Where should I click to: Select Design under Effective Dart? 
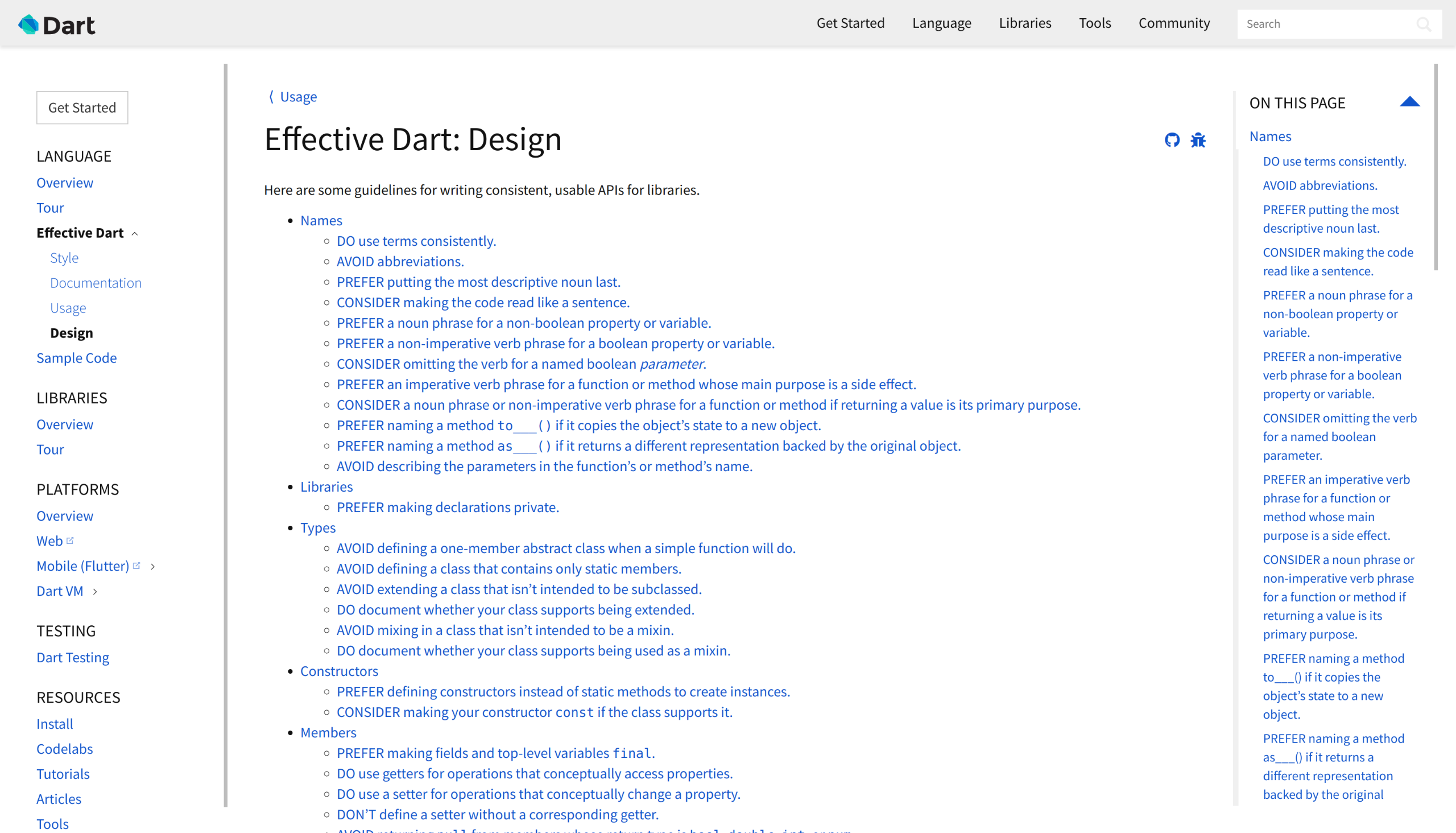point(72,333)
